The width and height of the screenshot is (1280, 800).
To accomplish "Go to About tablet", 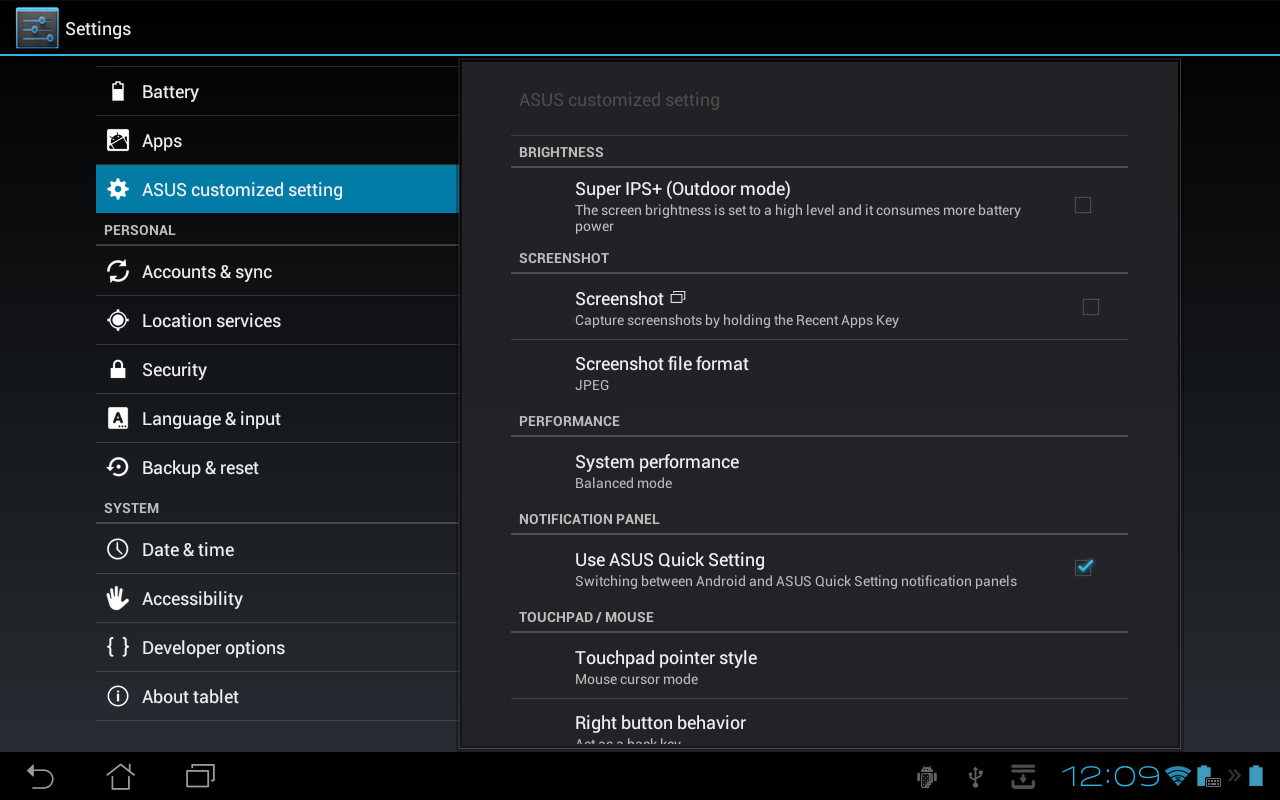I will [277, 697].
